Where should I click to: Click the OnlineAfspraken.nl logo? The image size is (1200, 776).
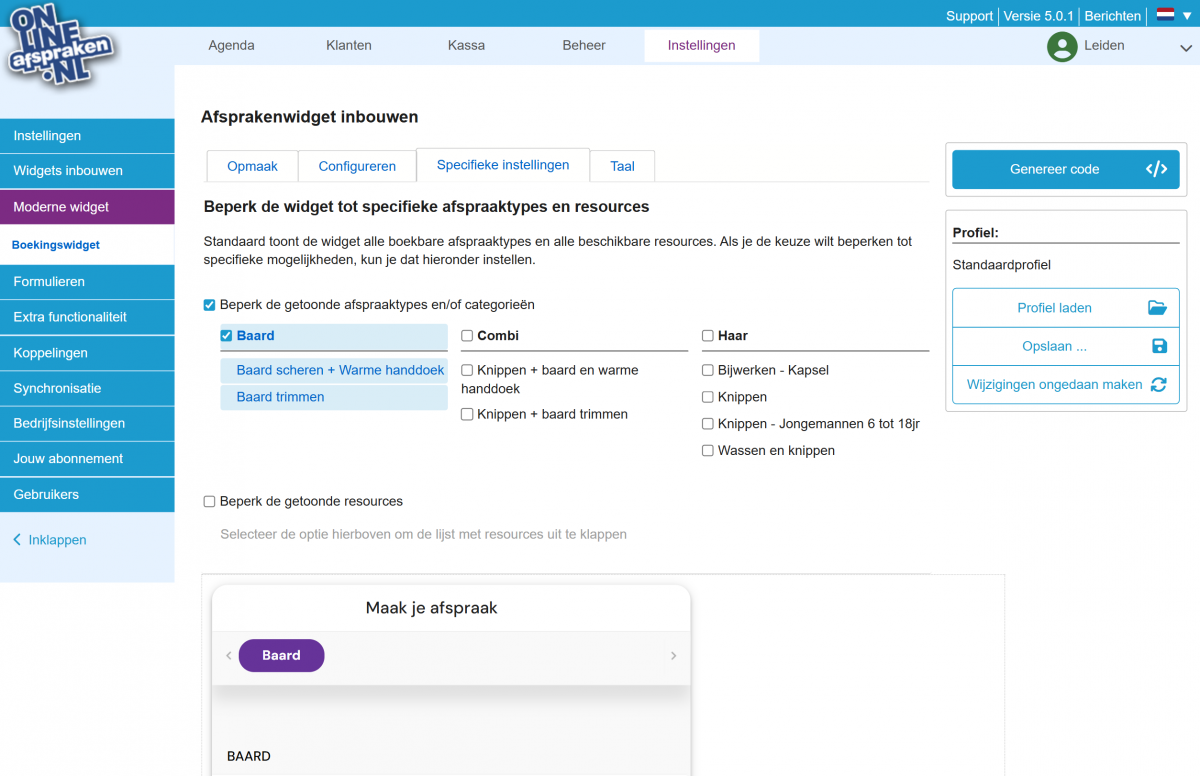(62, 47)
